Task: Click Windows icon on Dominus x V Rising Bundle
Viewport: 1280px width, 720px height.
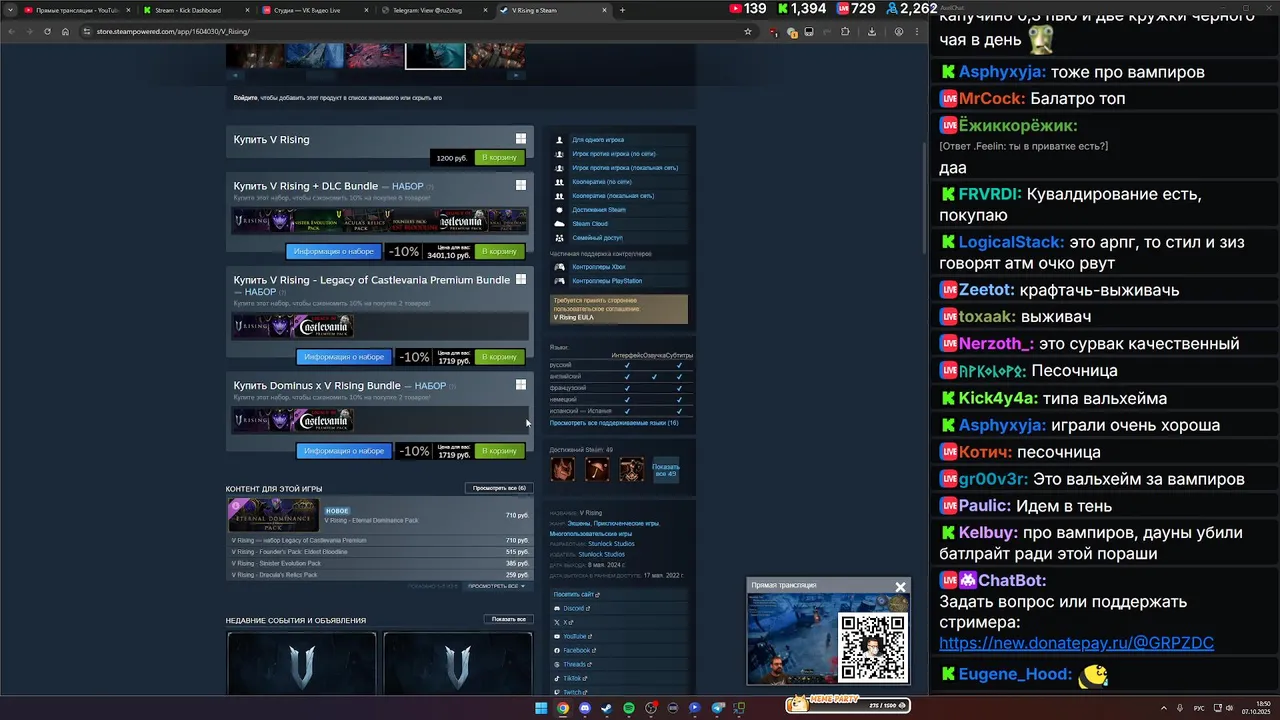Action: coord(521,384)
